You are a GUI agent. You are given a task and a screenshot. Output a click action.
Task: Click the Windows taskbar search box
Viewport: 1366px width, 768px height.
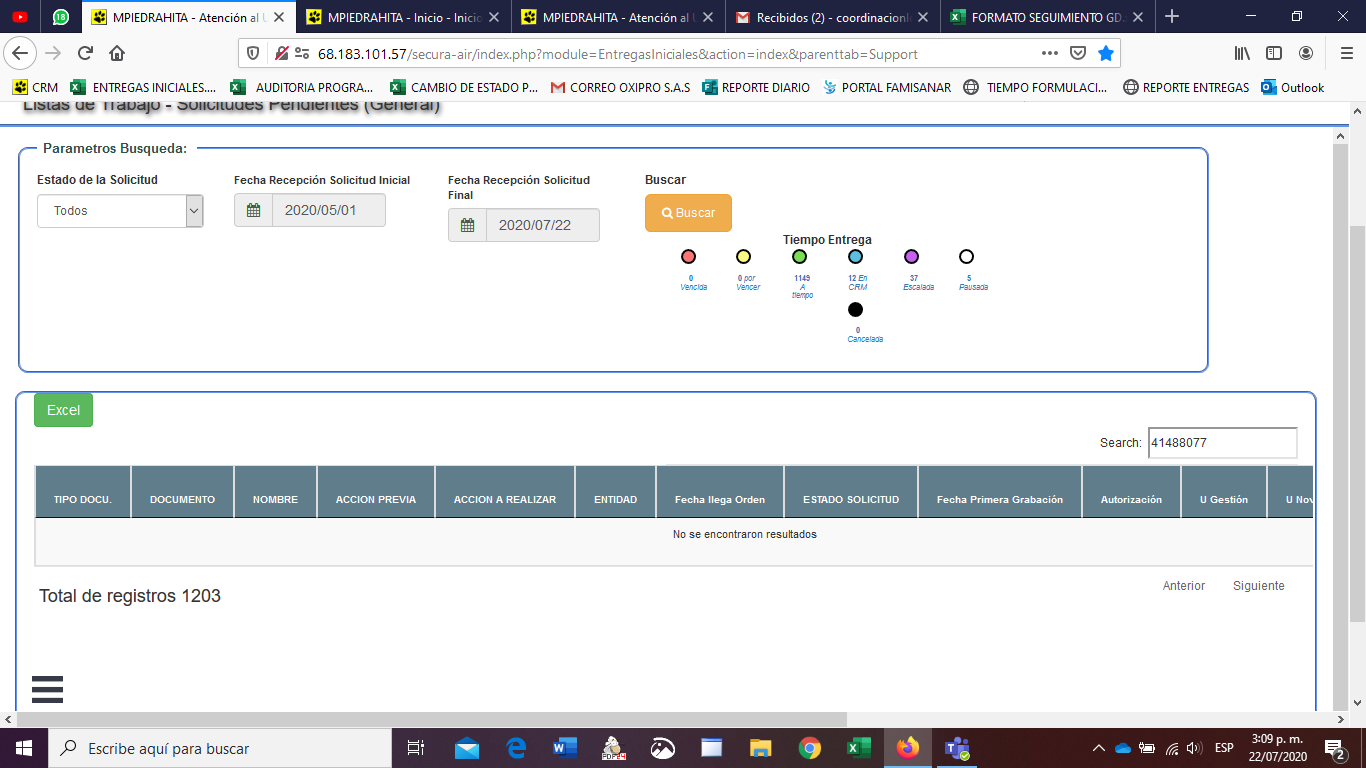click(x=219, y=748)
